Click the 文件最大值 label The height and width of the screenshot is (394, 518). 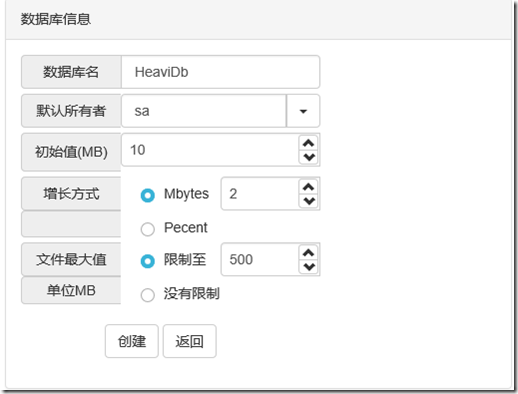[71, 259]
